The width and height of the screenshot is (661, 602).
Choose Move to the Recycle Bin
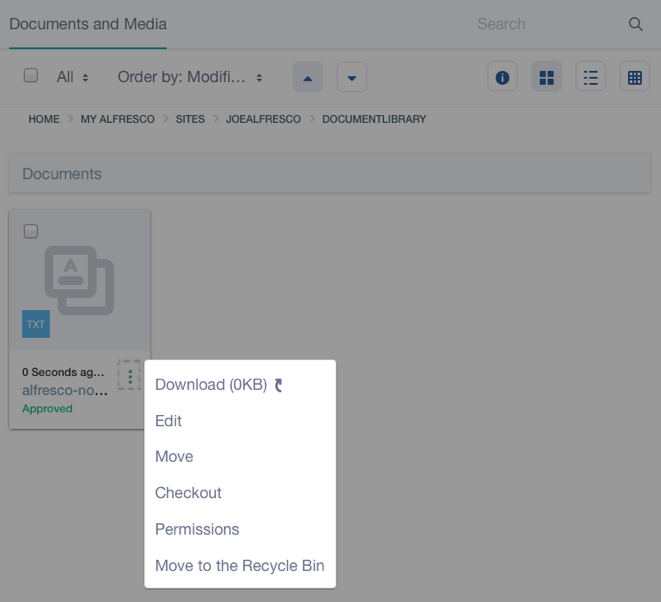(240, 565)
